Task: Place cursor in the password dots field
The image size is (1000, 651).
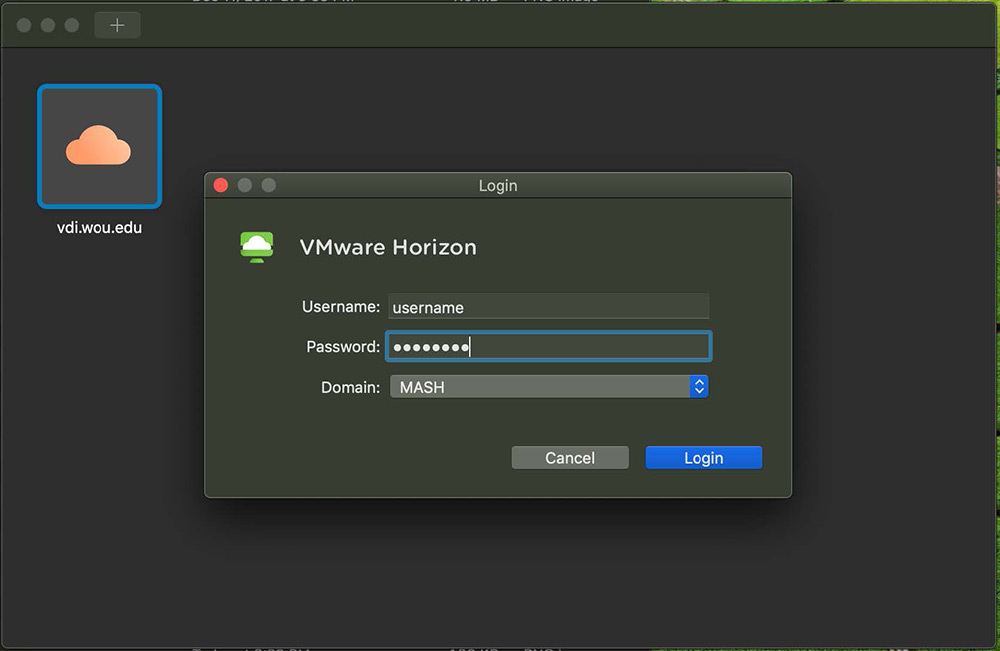Action: (x=548, y=346)
